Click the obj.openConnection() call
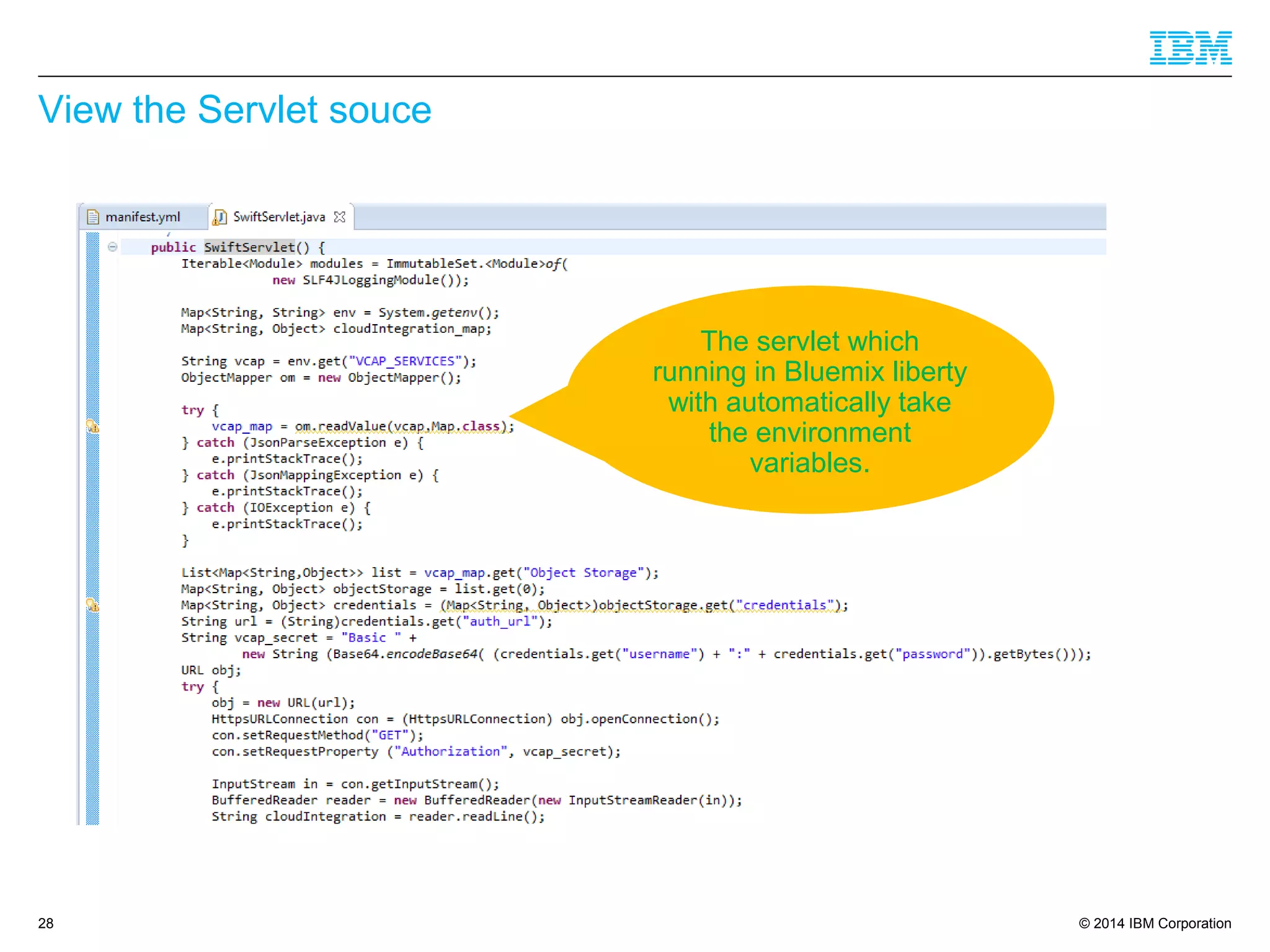 pyautogui.click(x=637, y=719)
